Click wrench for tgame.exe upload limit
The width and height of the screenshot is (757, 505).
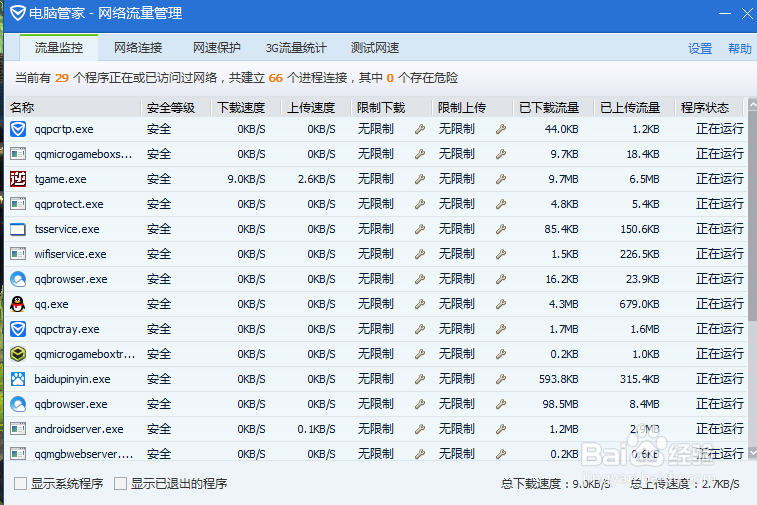501,179
